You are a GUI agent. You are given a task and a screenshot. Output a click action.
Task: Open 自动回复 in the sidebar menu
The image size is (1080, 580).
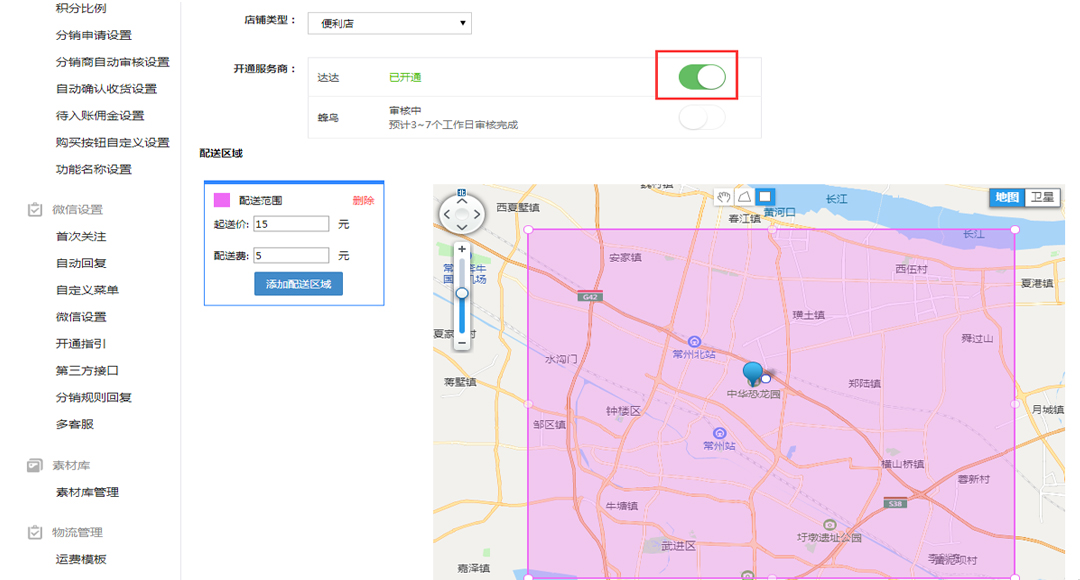(x=81, y=263)
